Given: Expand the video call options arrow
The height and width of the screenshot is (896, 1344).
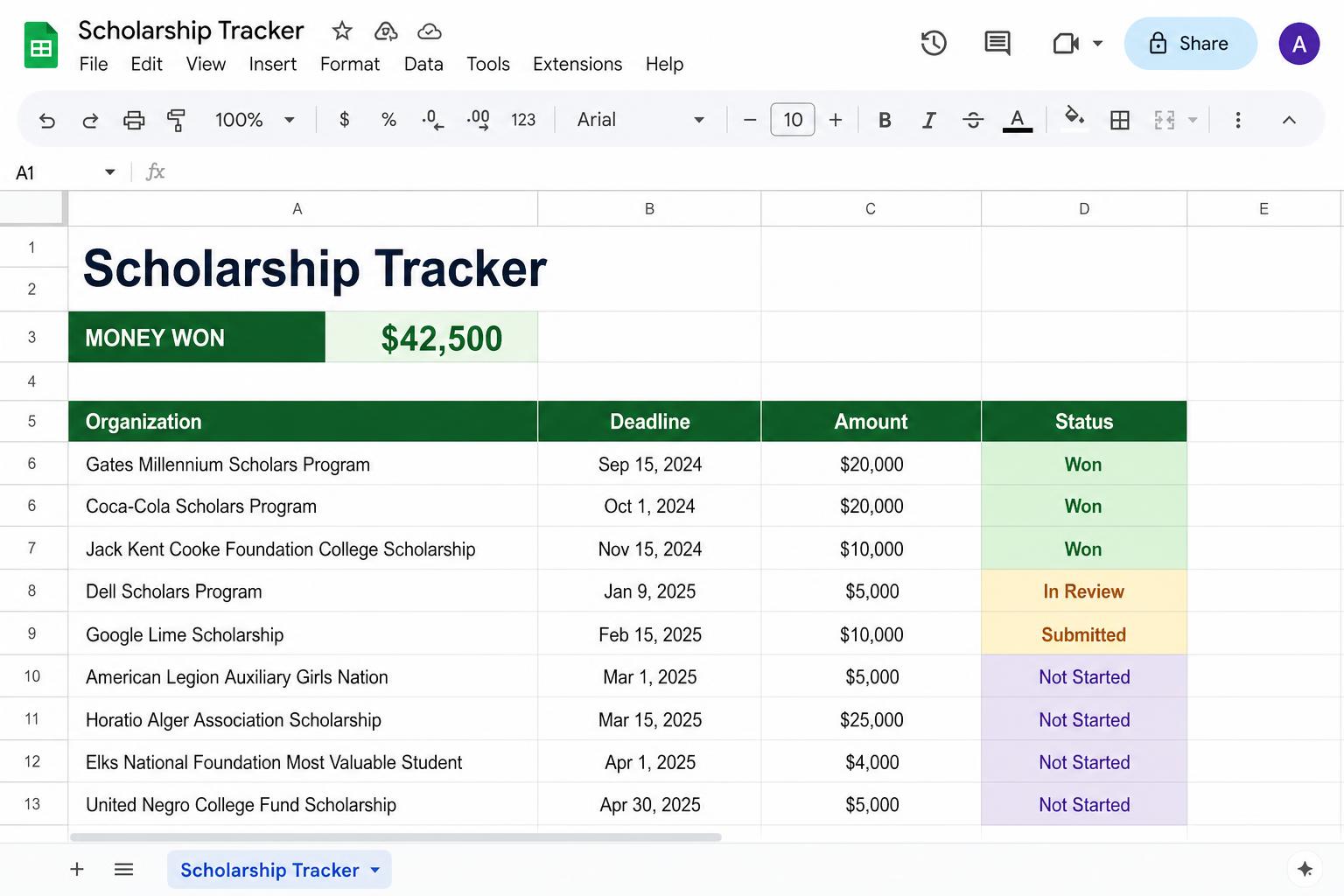Looking at the screenshot, I should tap(1098, 43).
